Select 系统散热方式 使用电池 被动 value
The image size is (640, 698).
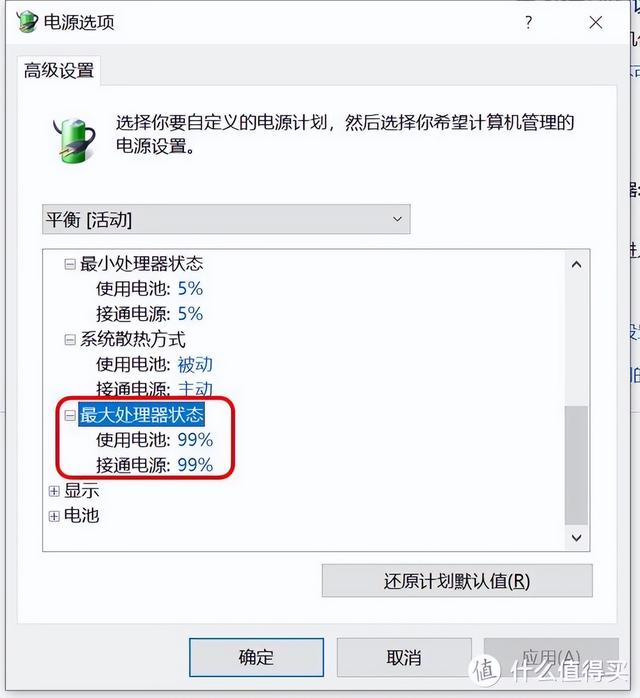[x=195, y=365]
